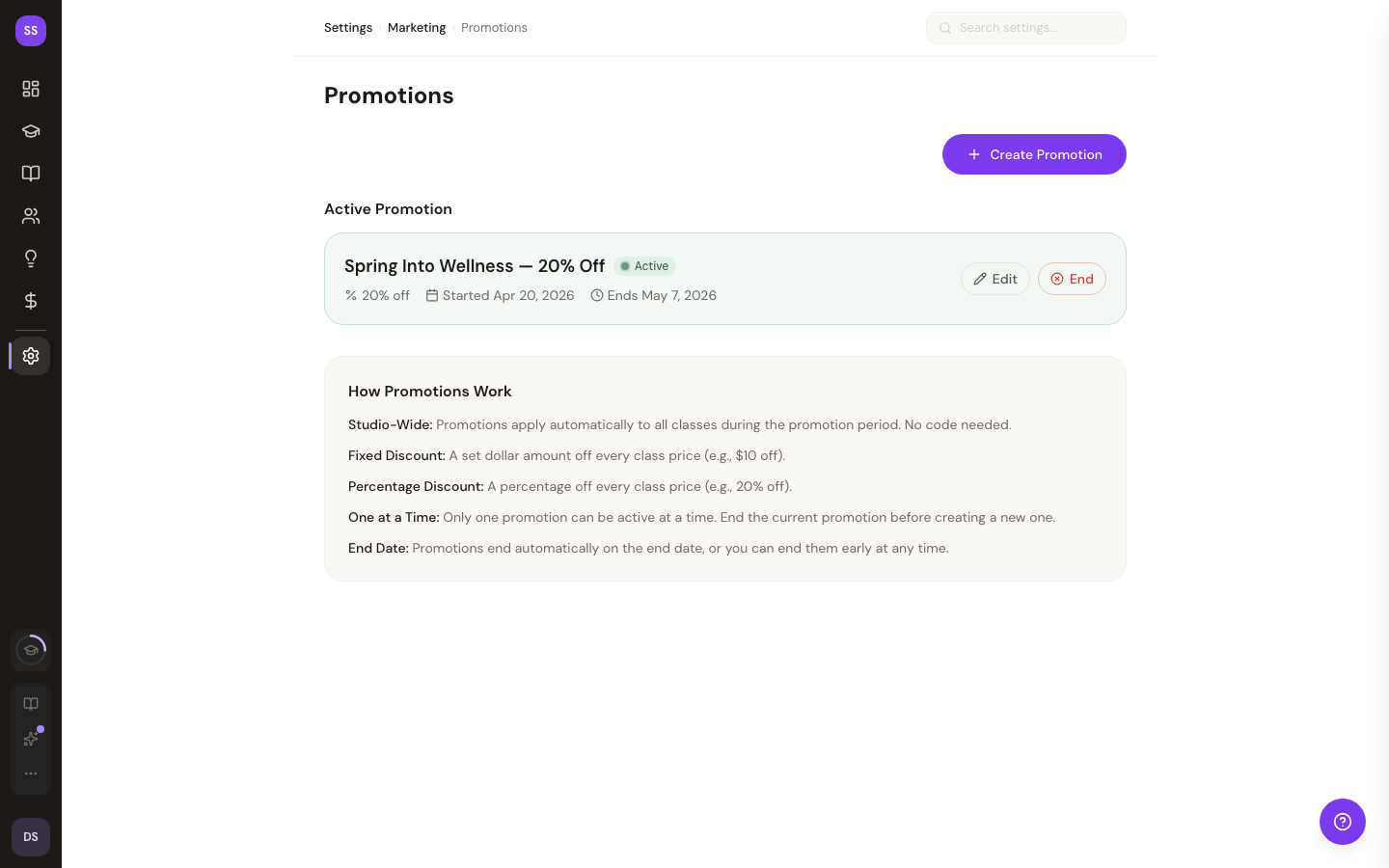Select the settings gear sidebar icon
The height and width of the screenshot is (868, 1389).
[x=31, y=356]
